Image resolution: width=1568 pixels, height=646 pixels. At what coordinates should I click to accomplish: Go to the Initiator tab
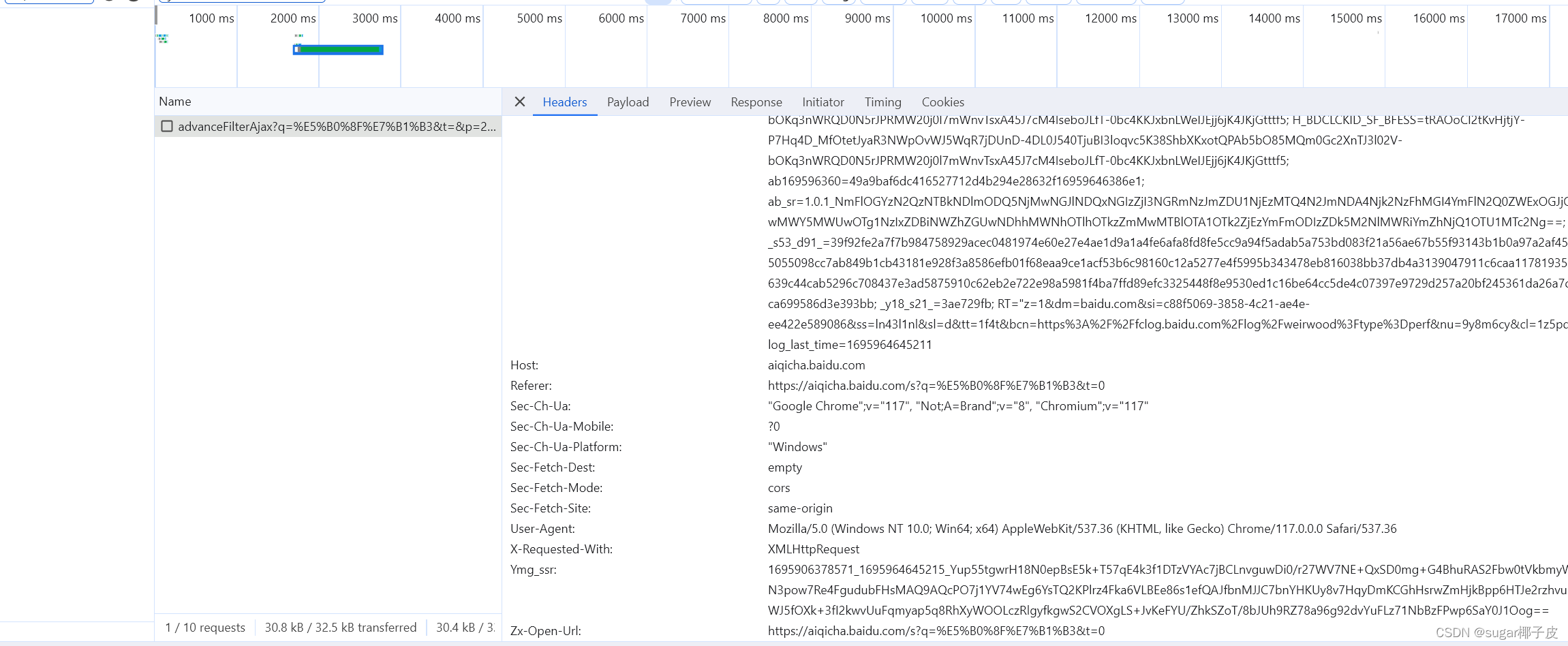click(823, 102)
